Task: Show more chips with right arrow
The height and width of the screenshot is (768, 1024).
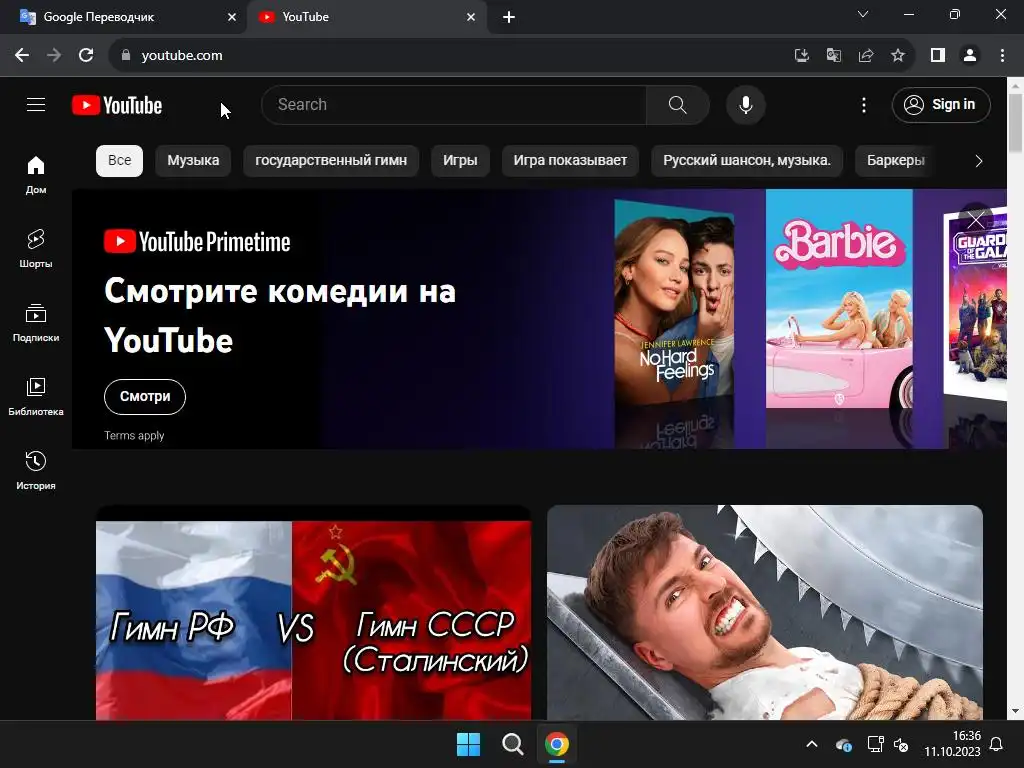Action: click(x=978, y=161)
